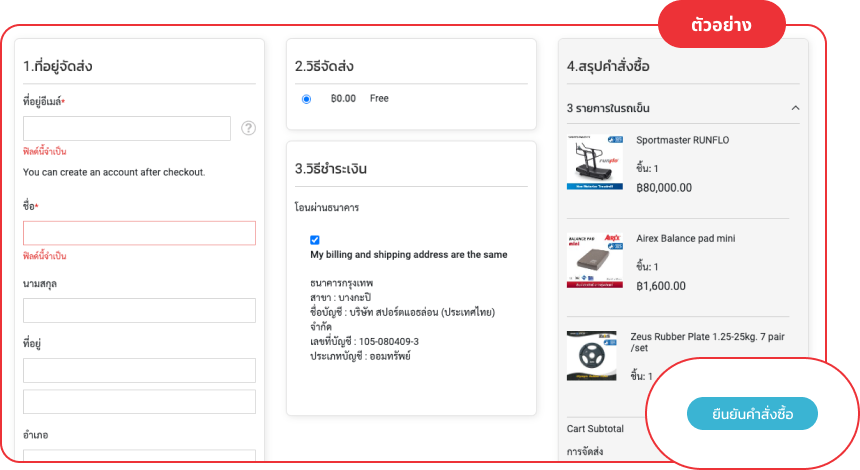860x470 pixels.
Task: Click the email help question mark icon
Action: point(248,128)
